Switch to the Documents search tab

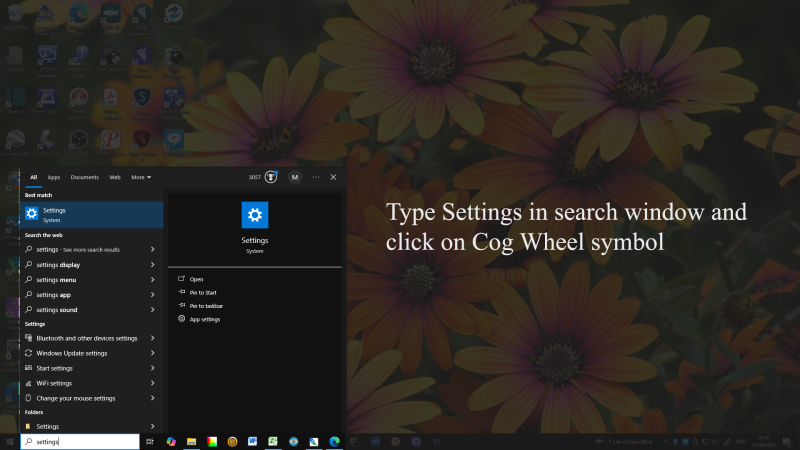pyautogui.click(x=85, y=177)
